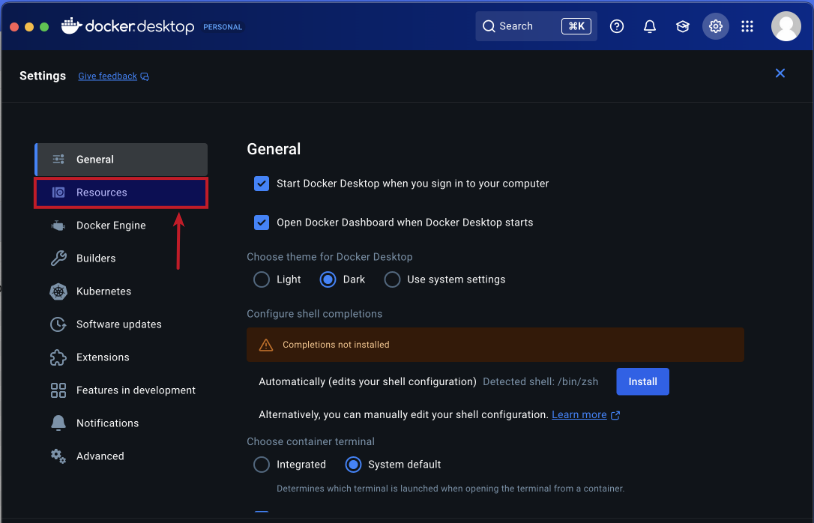Click the Resources icon in sidebar
This screenshot has height=523, width=814.
click(59, 192)
